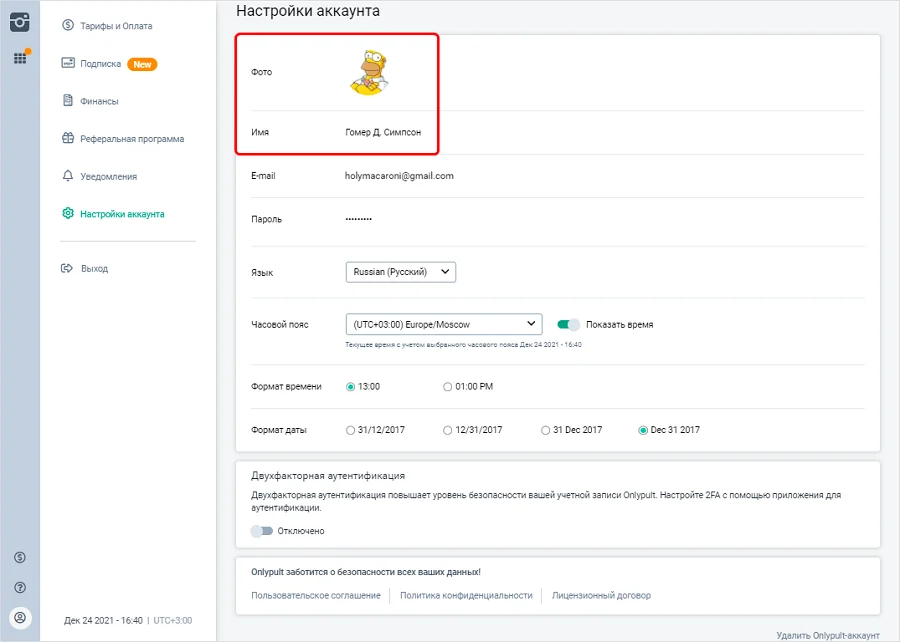The image size is (900, 642).
Task: Open Тарифы и Оплата menu item
Action: pos(116,26)
